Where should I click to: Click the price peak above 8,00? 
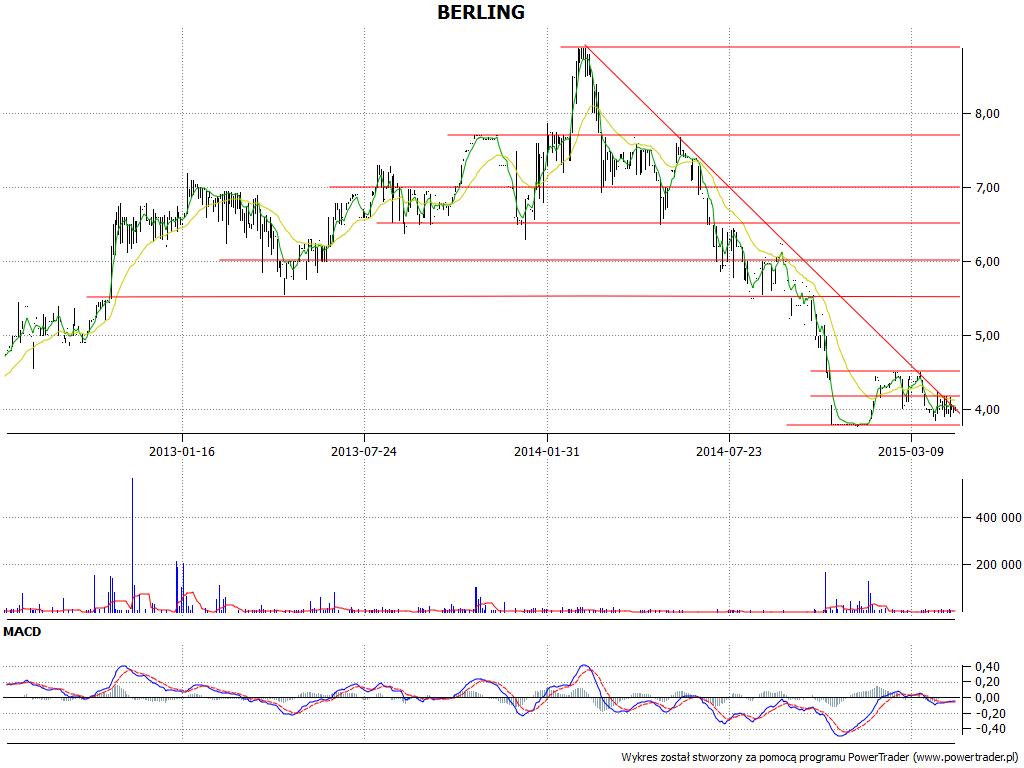(x=584, y=59)
